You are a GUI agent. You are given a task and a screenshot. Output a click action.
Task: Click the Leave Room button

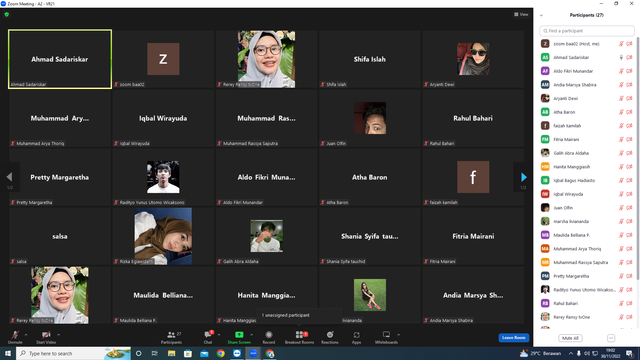[x=513, y=338]
